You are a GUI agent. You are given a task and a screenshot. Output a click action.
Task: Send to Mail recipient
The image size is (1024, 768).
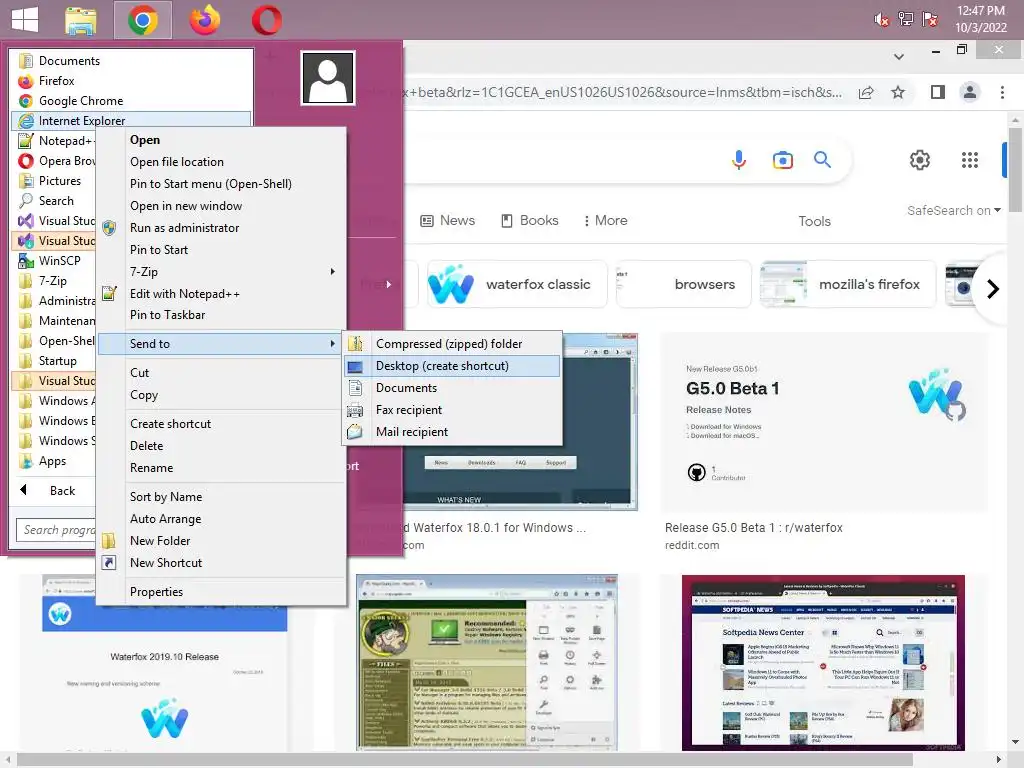coord(452,432)
